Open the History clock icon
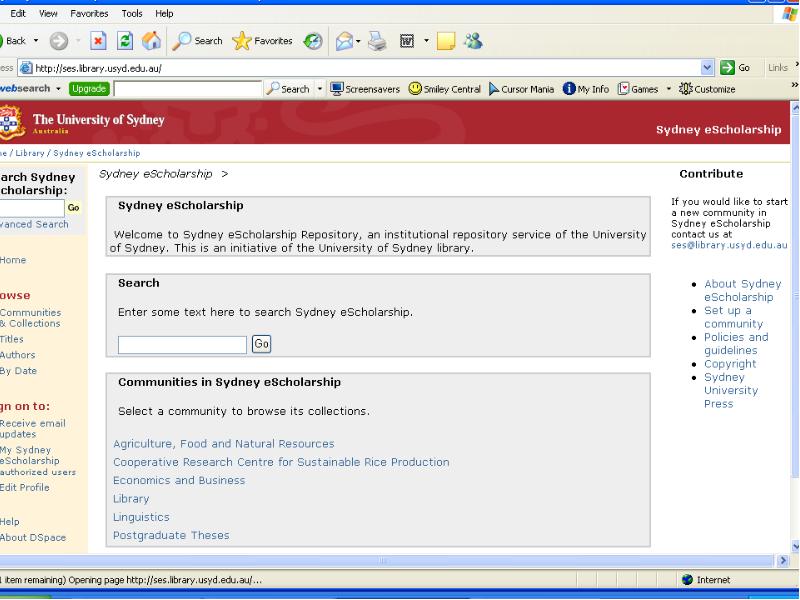Image resolution: width=800 pixels, height=600 pixels. click(x=313, y=41)
